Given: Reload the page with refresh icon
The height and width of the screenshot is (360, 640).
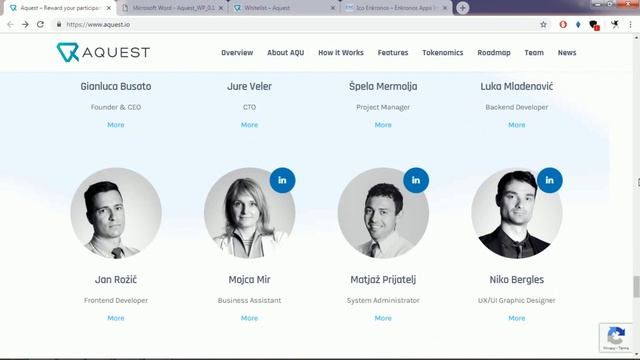Looking at the screenshot, I should (40, 24).
